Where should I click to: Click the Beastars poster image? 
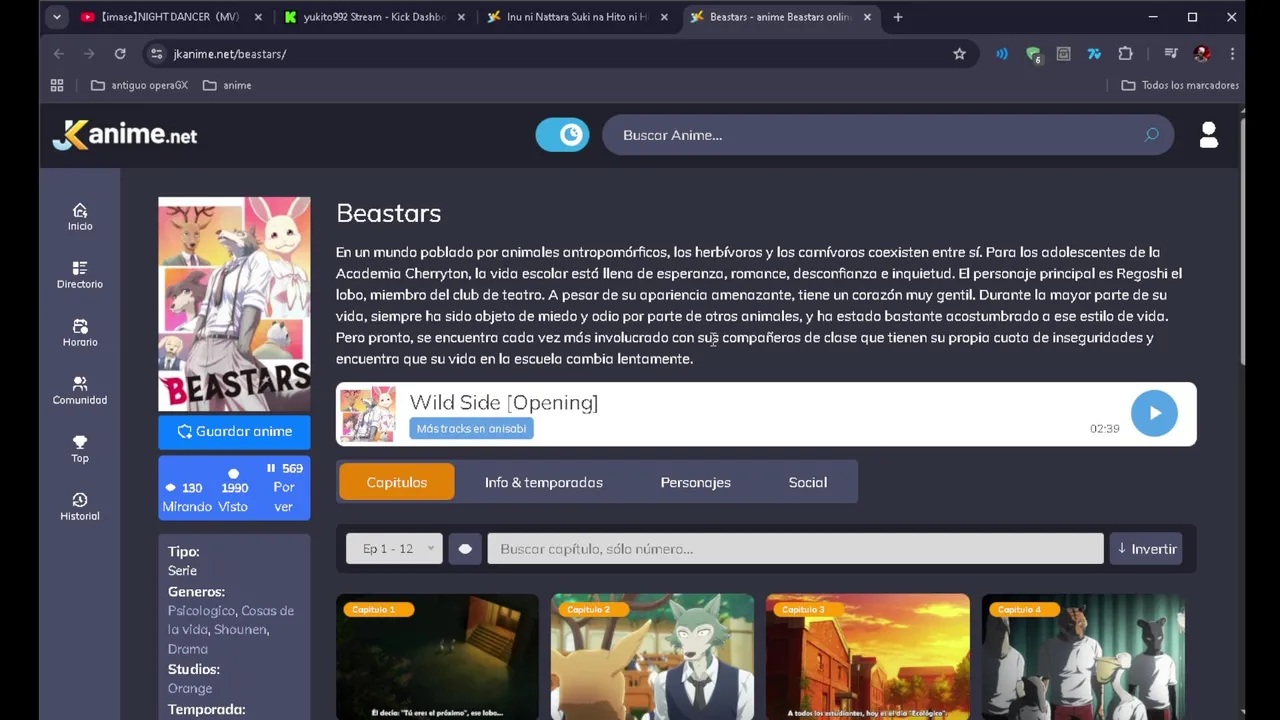pos(234,304)
